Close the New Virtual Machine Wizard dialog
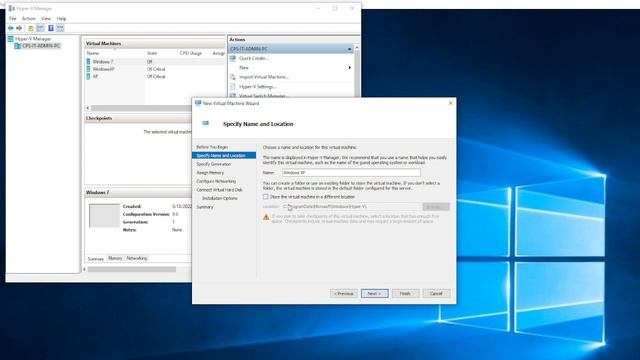This screenshot has width=640, height=360. pyautogui.click(x=451, y=103)
